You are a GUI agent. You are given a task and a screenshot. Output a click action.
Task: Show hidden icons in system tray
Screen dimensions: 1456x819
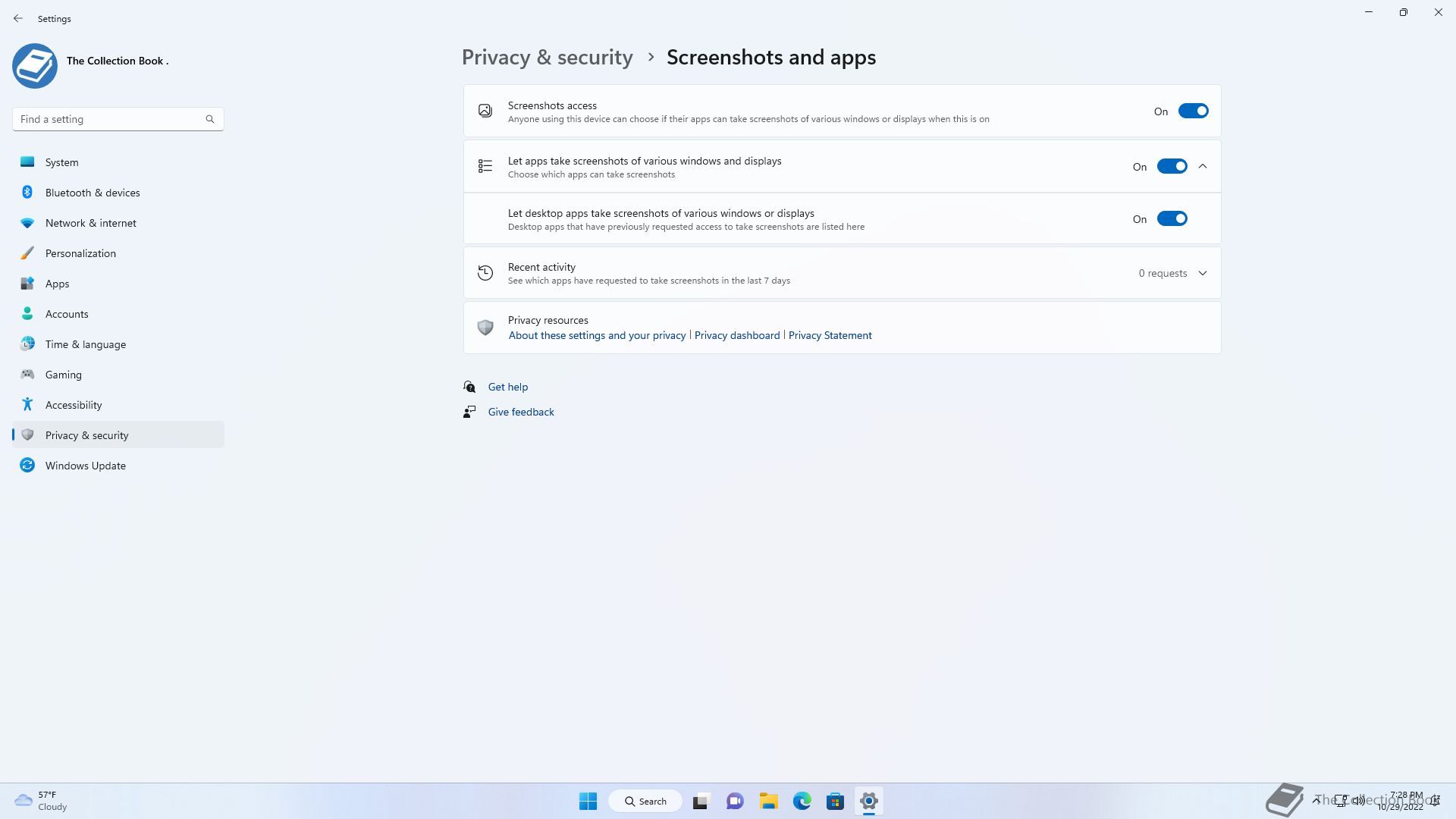point(1316,800)
